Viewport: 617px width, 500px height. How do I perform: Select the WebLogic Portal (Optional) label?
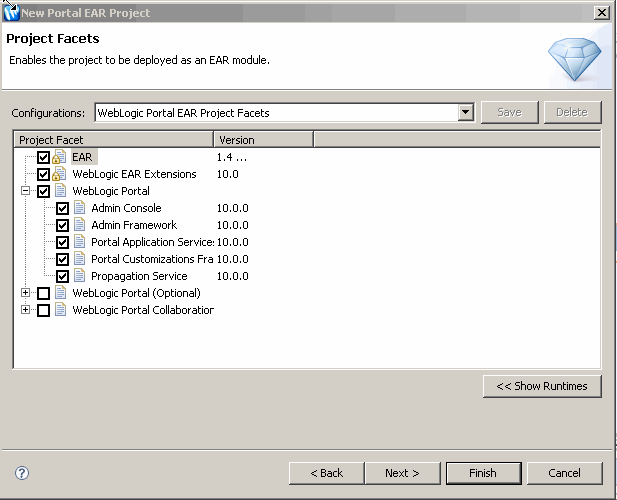point(137,293)
